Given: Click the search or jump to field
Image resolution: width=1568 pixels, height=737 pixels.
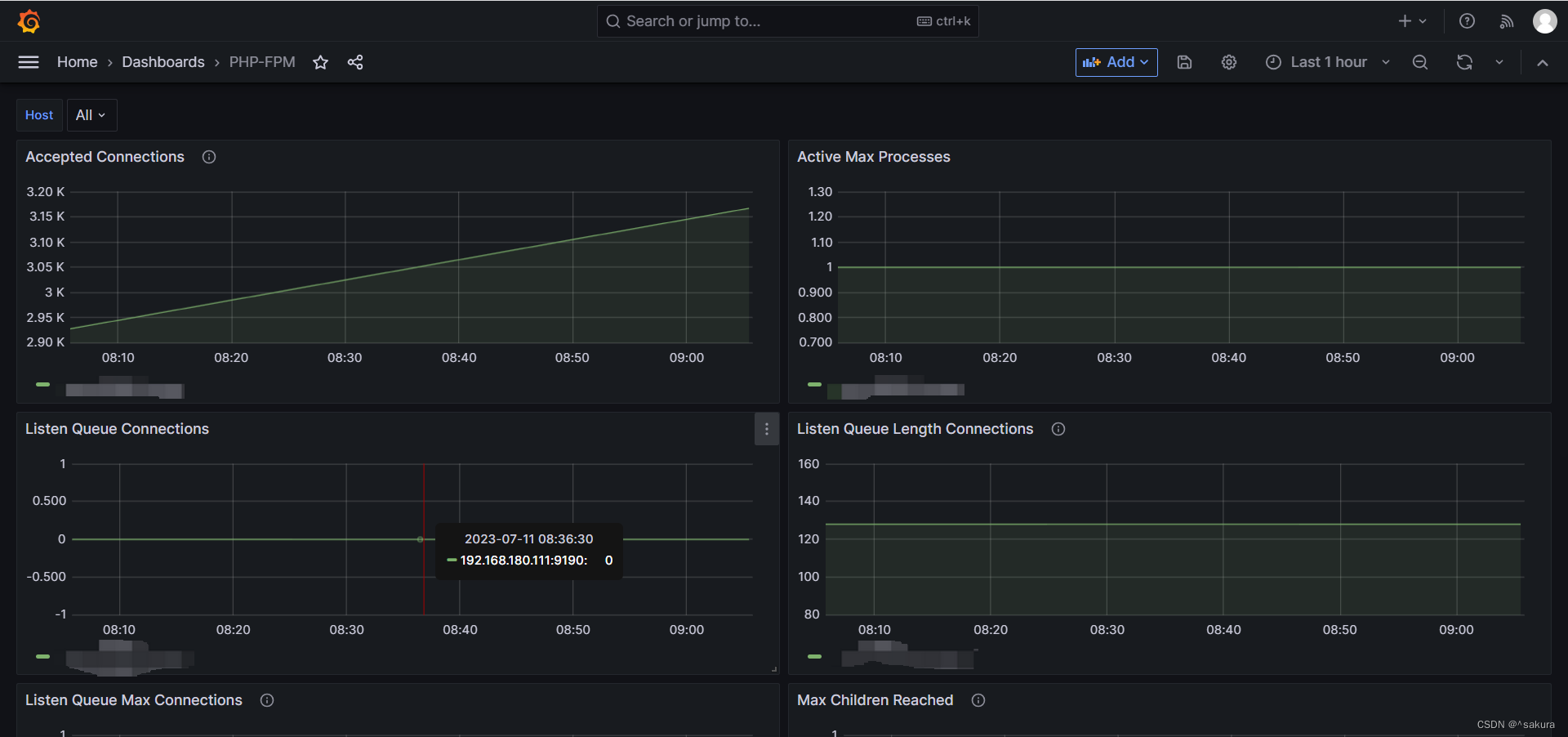Looking at the screenshot, I should pyautogui.click(x=787, y=21).
